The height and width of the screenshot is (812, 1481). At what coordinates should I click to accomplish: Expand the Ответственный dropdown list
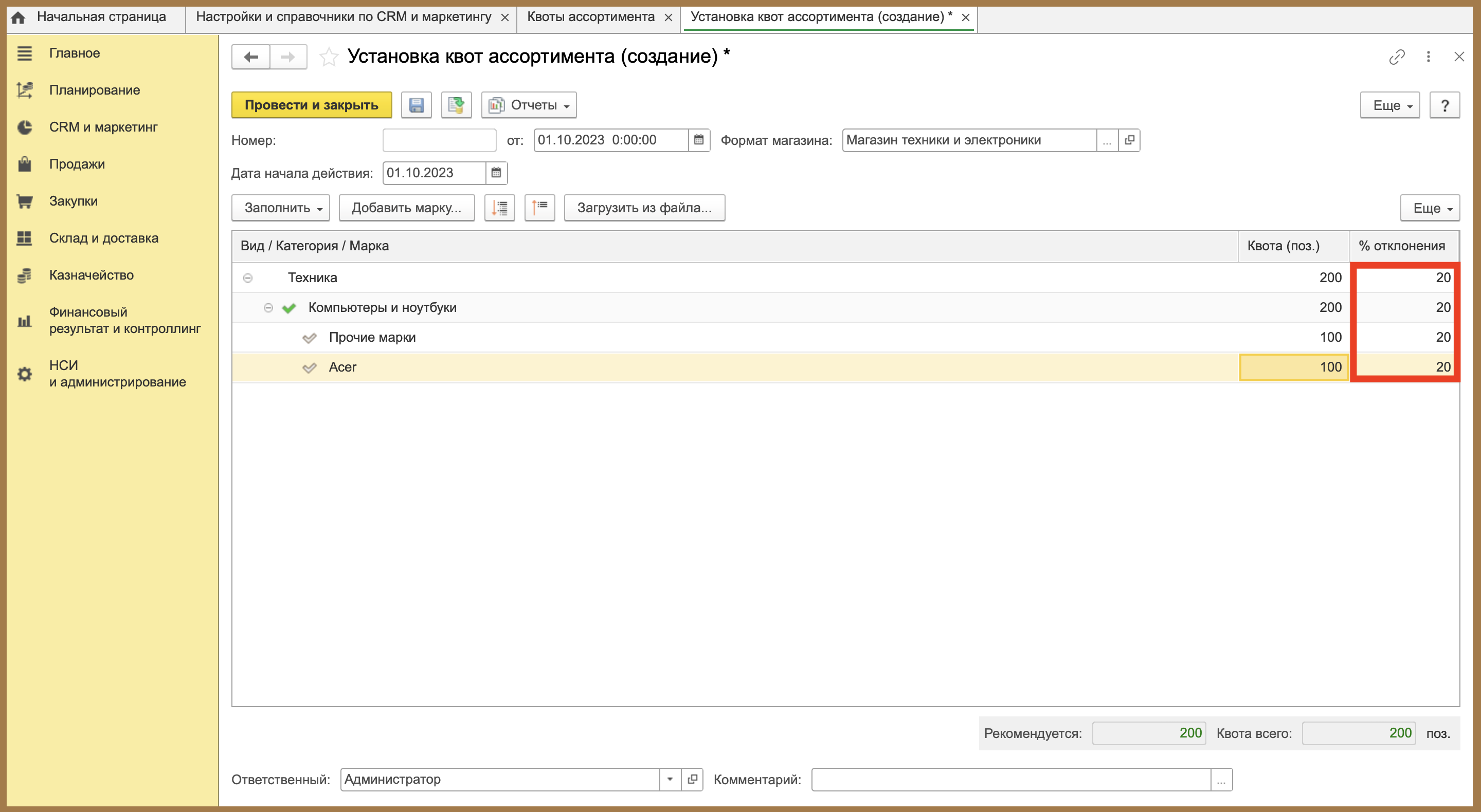pyautogui.click(x=670, y=780)
